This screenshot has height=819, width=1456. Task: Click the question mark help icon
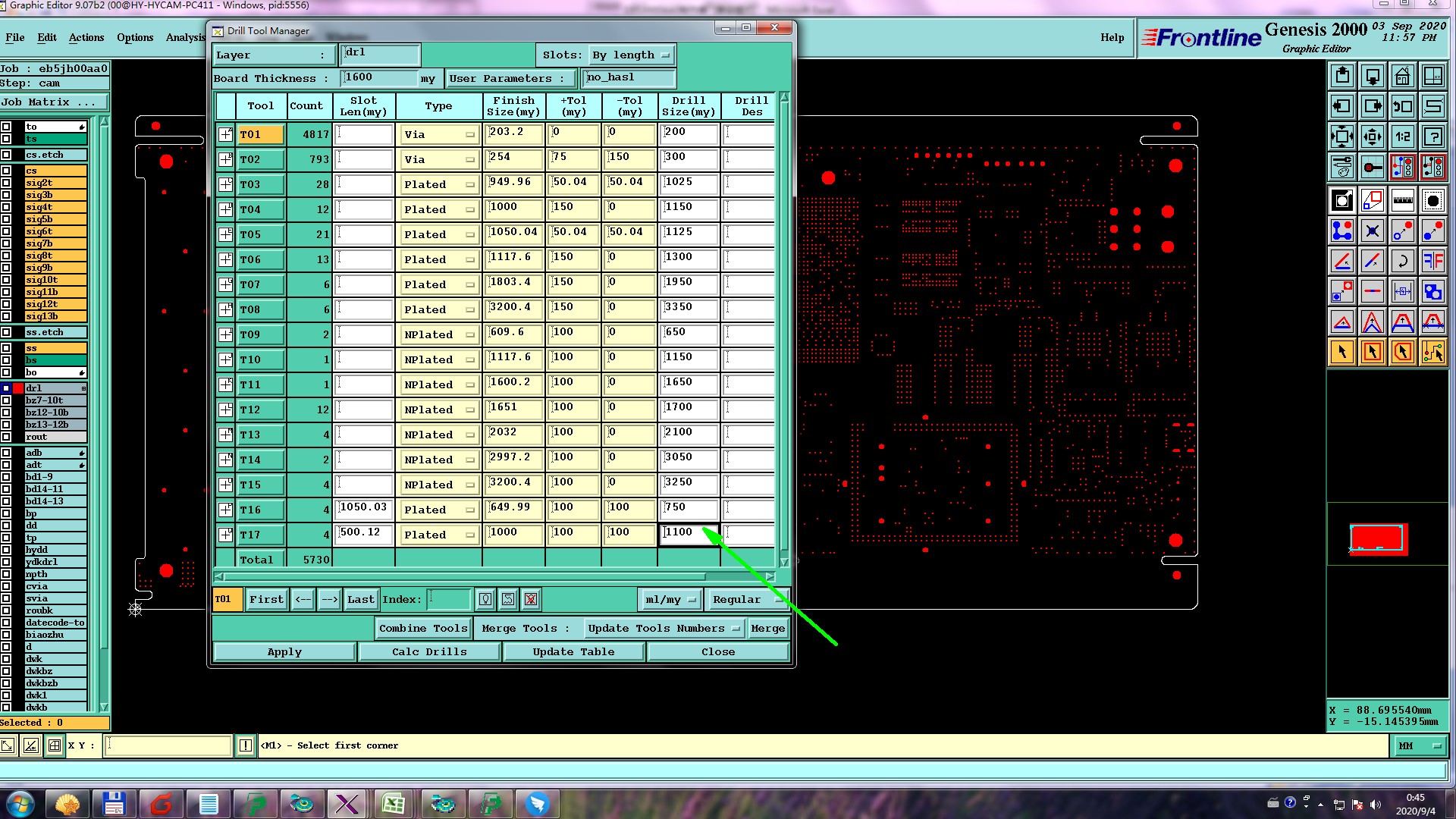click(1432, 137)
